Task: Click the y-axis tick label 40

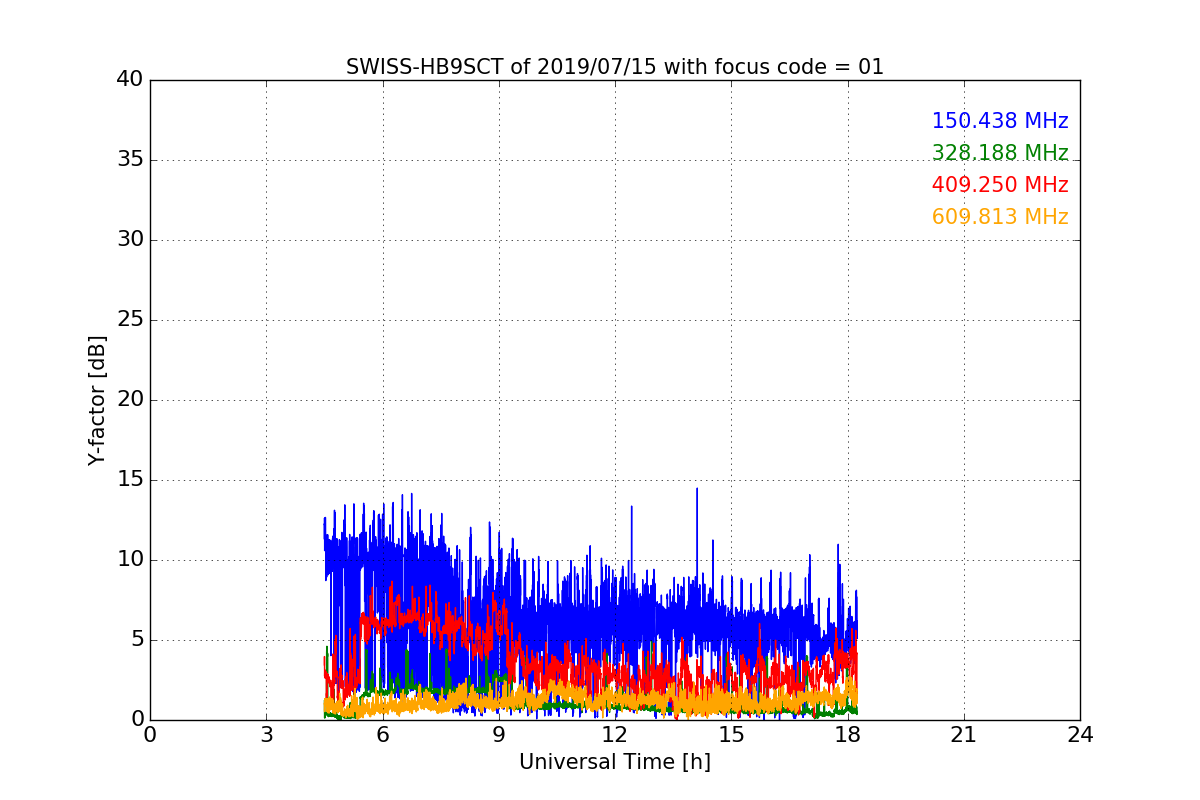Action: [130, 80]
